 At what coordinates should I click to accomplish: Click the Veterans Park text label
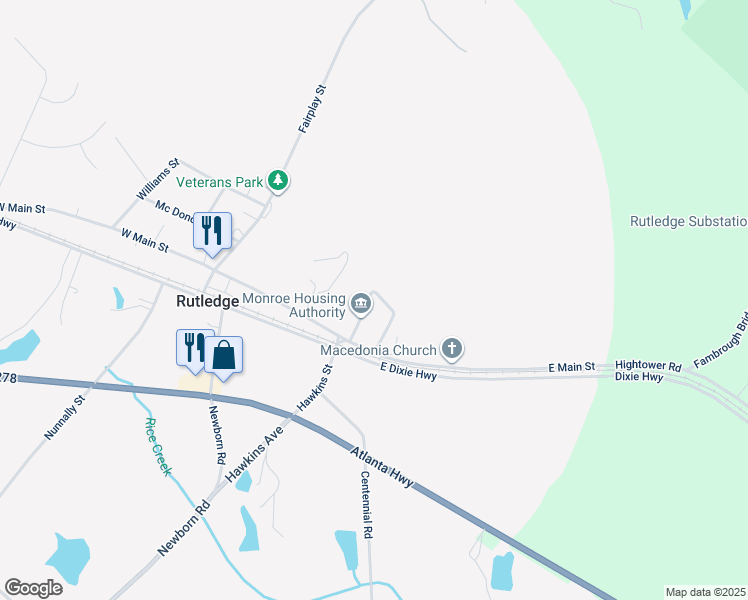[x=219, y=182]
